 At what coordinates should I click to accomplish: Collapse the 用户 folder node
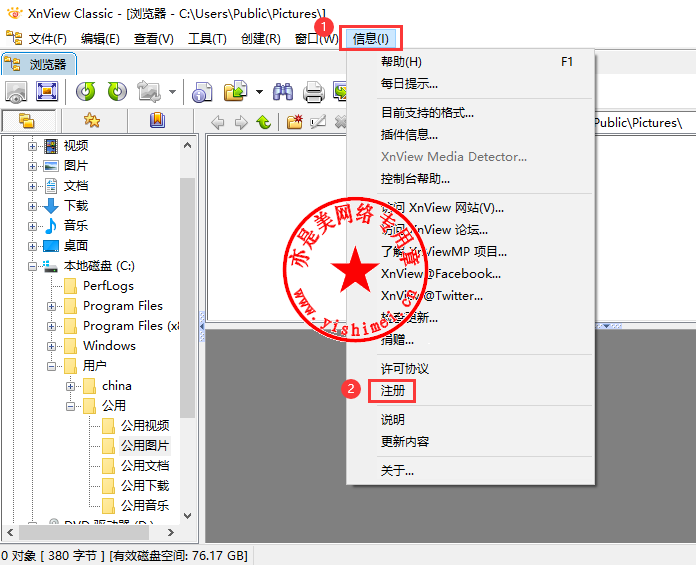51,366
